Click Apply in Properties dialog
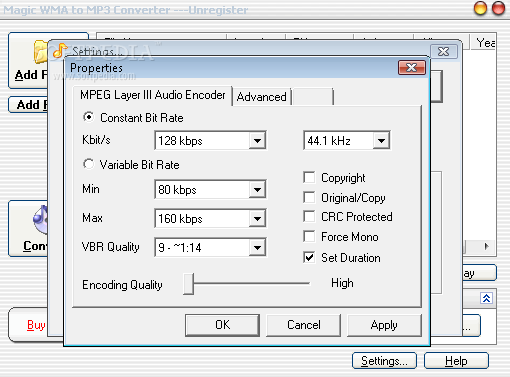Screen dimensions: 510x377 [x=384, y=325]
